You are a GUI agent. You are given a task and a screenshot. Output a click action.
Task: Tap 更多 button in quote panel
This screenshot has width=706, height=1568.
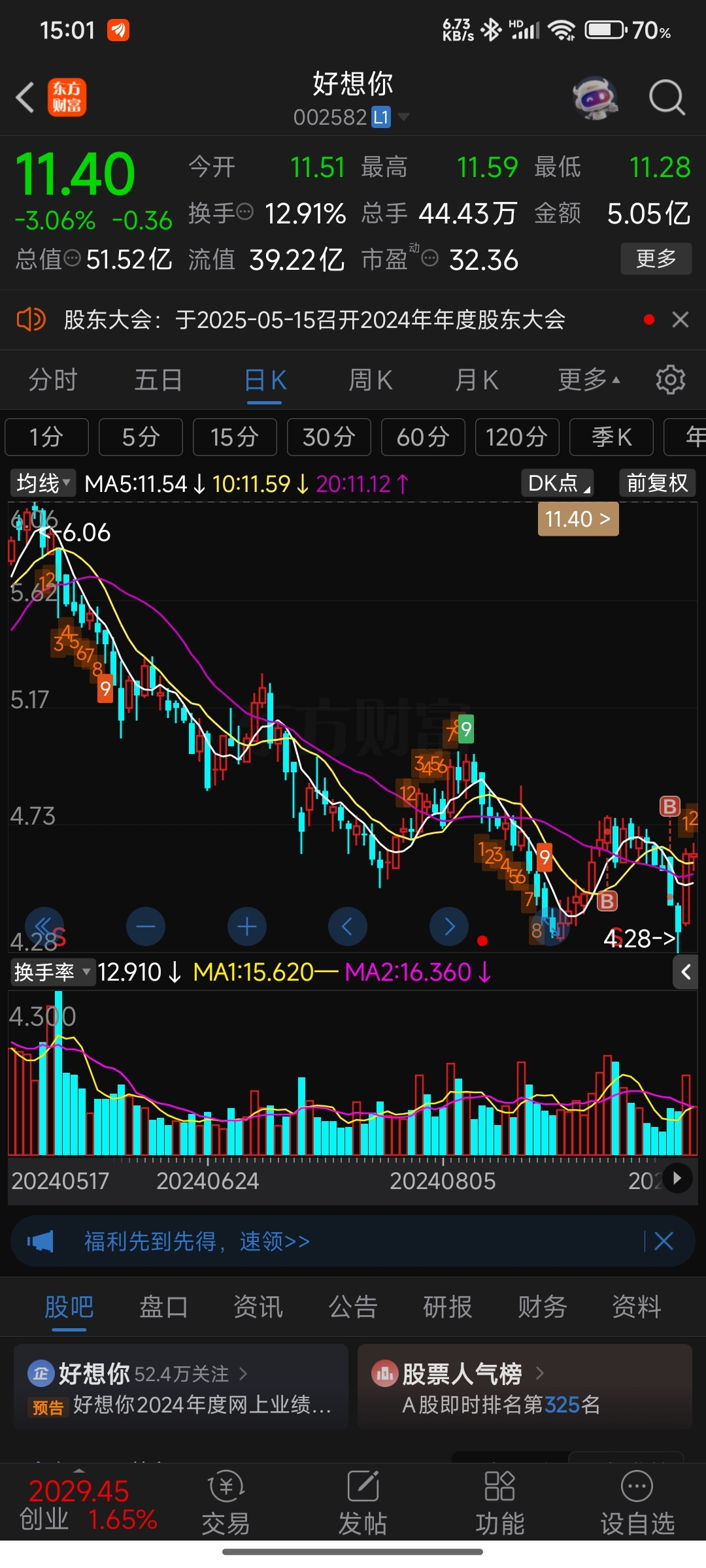656,259
